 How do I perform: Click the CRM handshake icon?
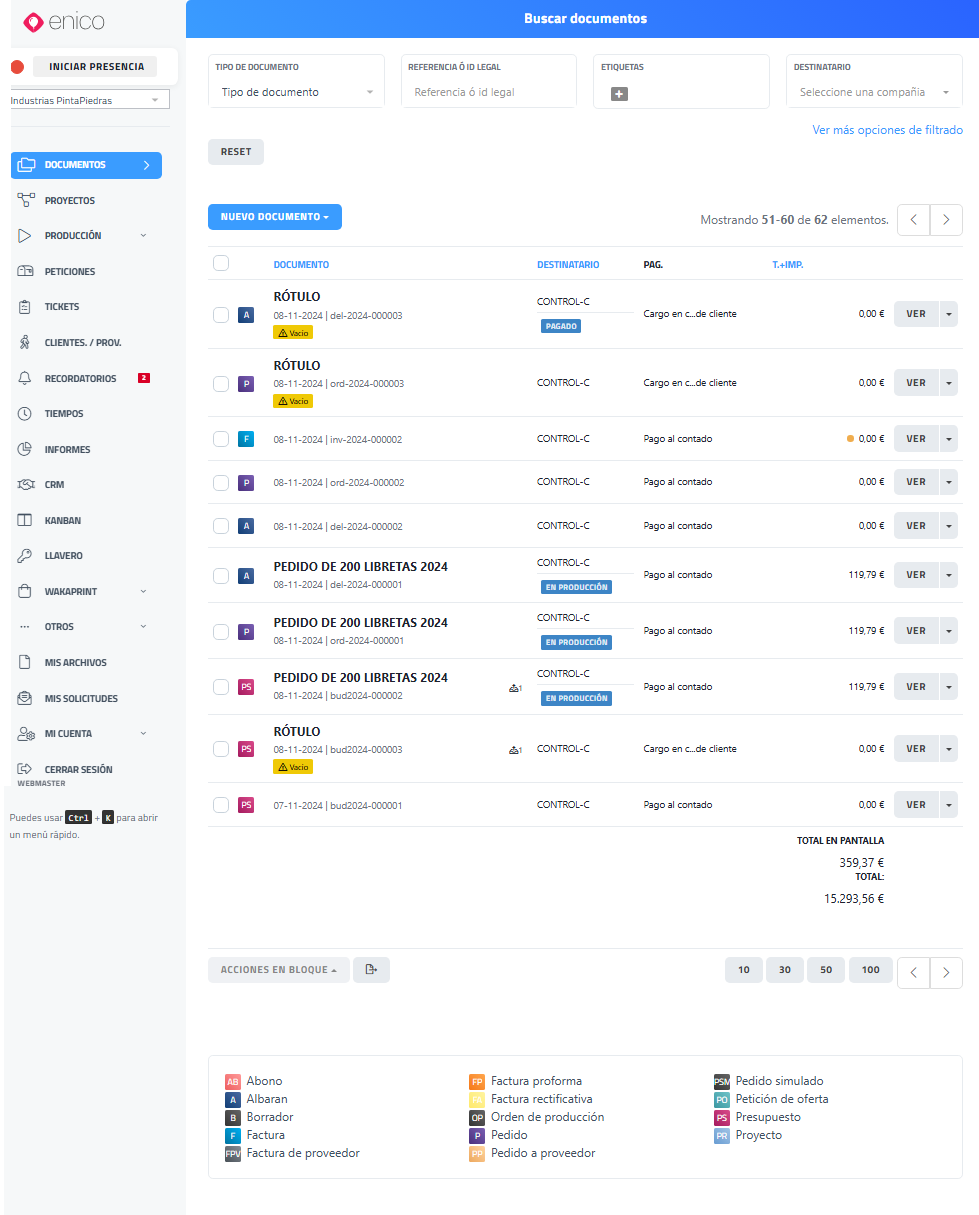pyautogui.click(x=26, y=485)
